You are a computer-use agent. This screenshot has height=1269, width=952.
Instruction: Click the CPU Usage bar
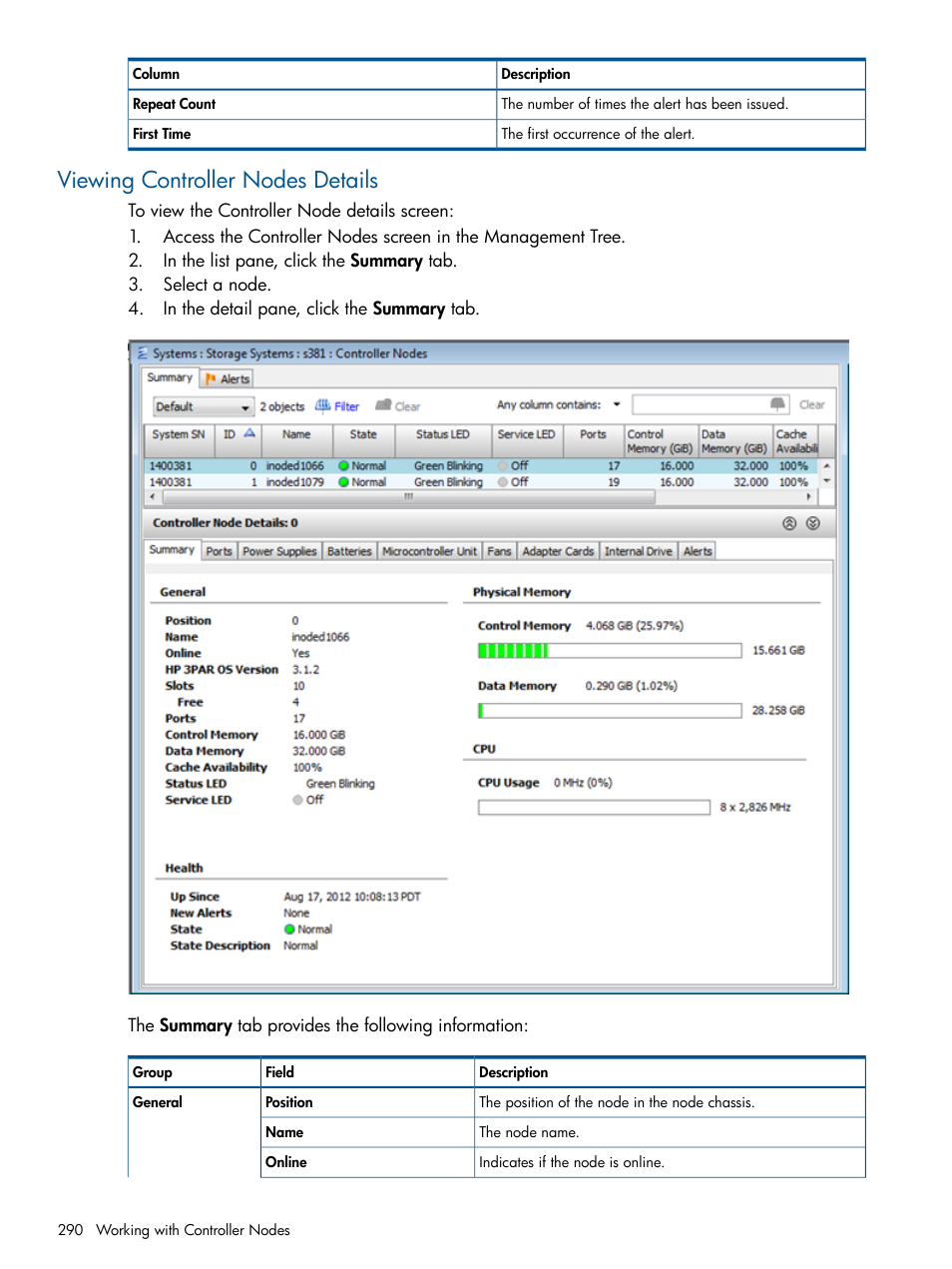pos(594,808)
